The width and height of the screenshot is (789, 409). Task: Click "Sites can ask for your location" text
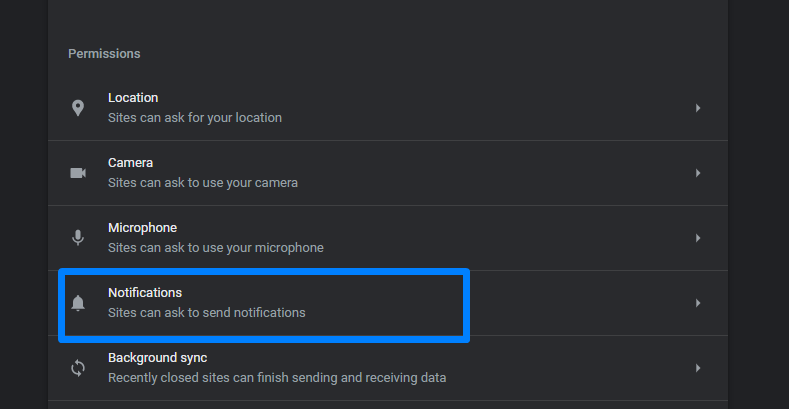(x=195, y=118)
